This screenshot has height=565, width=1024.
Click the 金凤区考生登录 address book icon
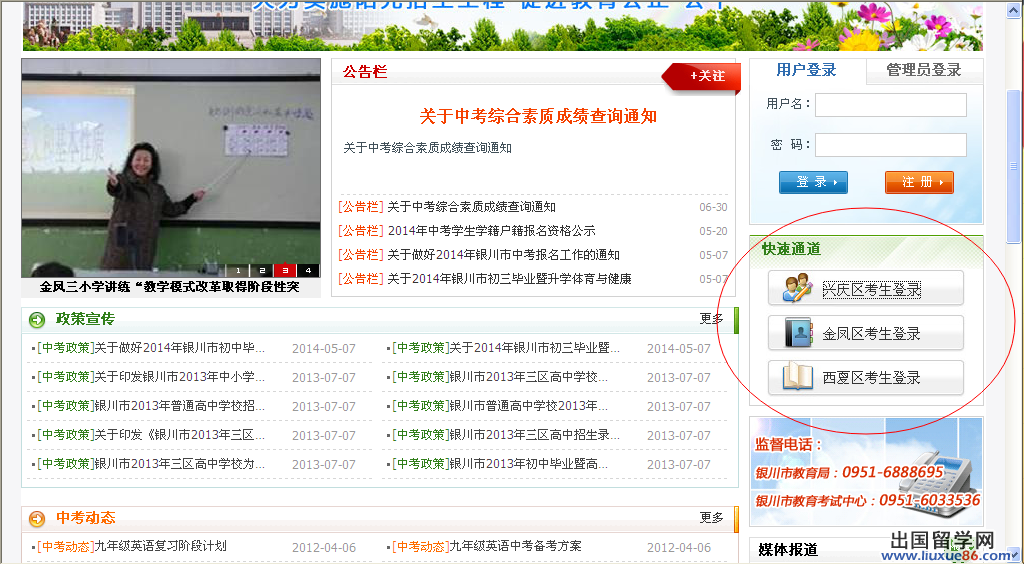click(797, 333)
